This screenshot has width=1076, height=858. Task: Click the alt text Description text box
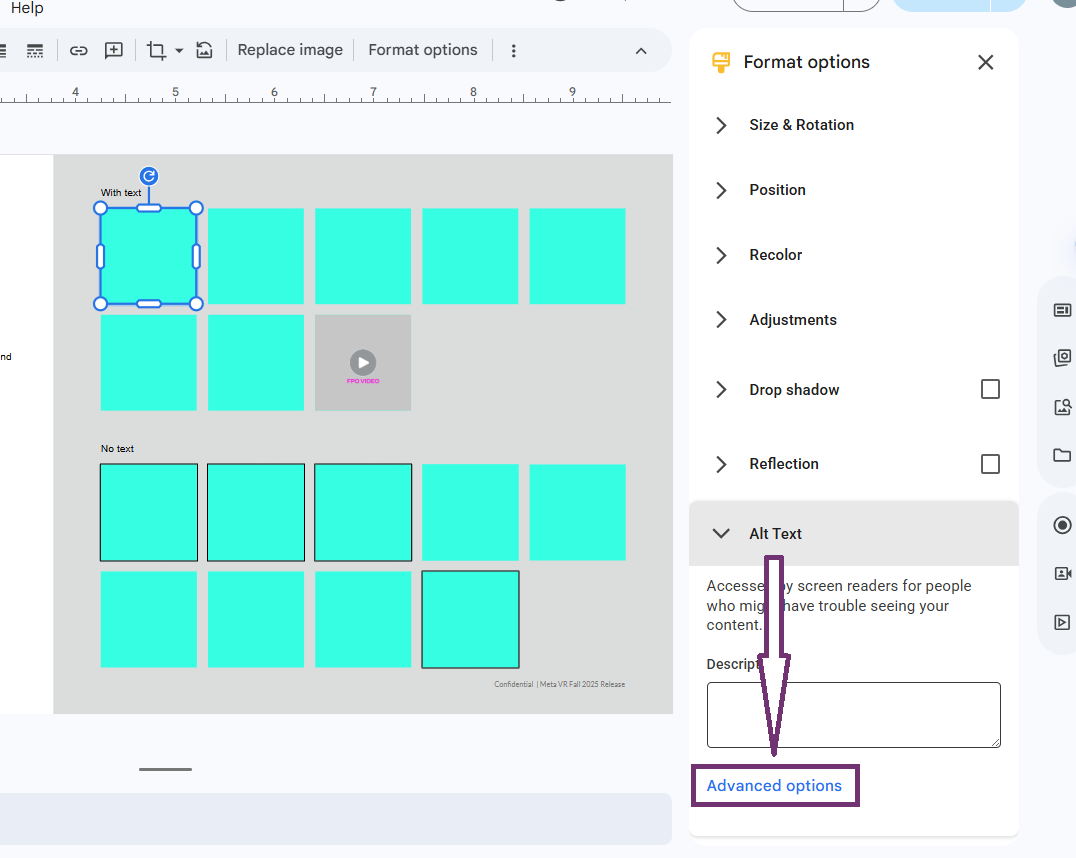[x=853, y=714]
